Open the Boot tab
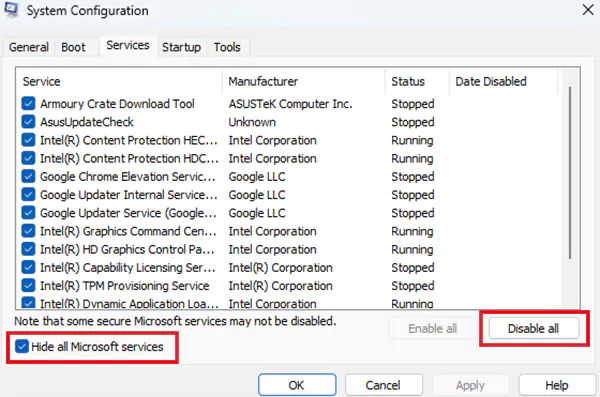The image size is (600, 397). point(73,47)
